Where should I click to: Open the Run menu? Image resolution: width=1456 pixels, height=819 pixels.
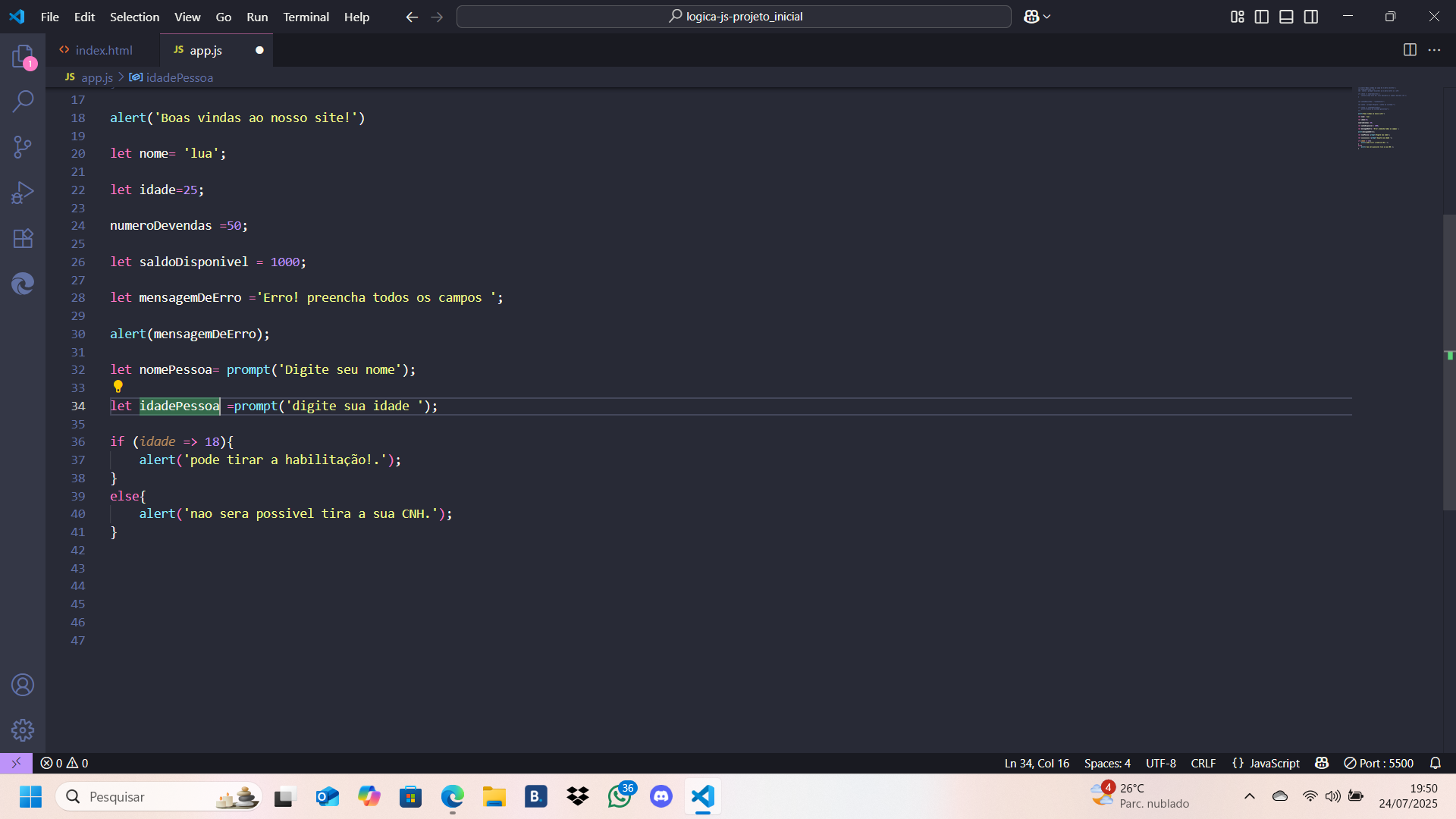click(x=257, y=17)
